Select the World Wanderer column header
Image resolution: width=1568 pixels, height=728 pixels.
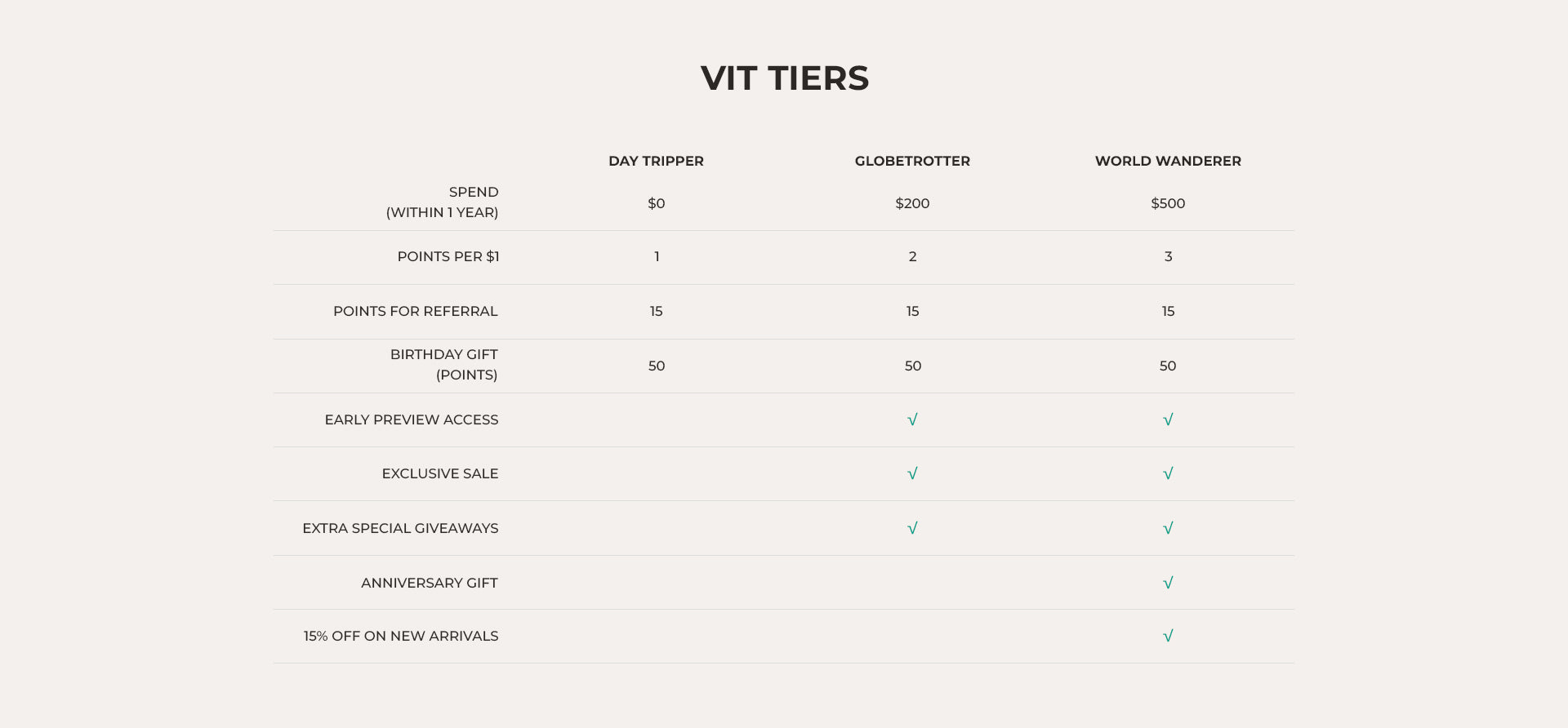(x=1168, y=161)
